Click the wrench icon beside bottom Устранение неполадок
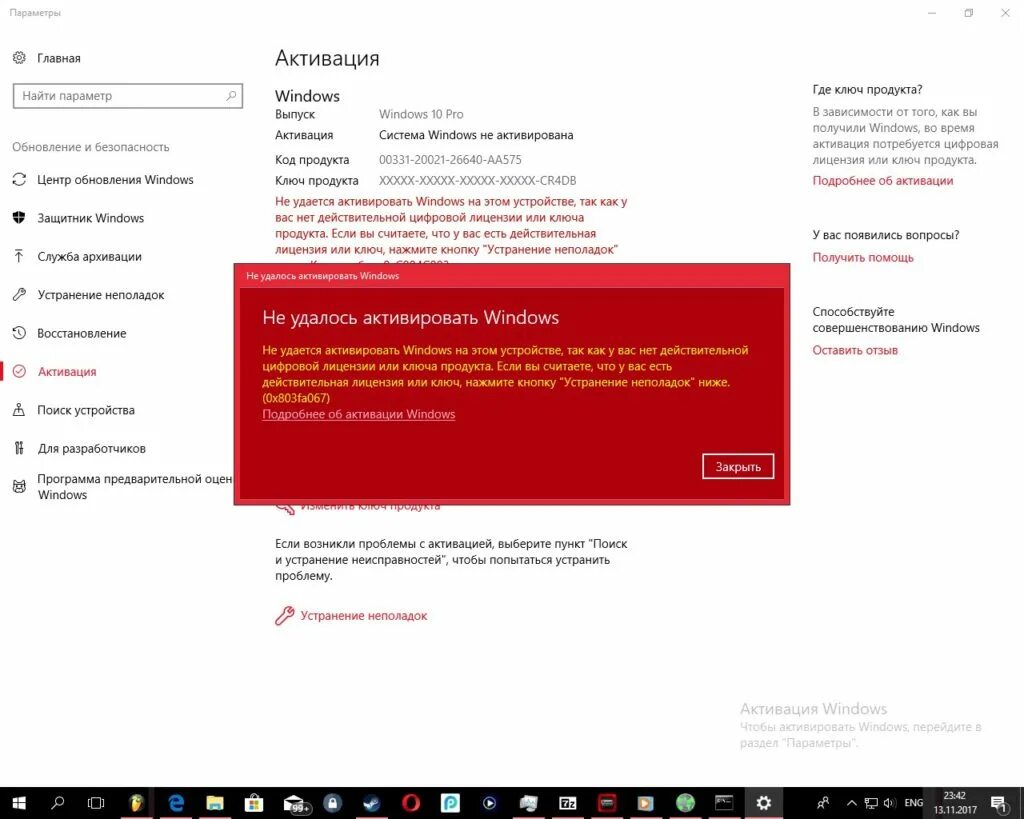Image resolution: width=1024 pixels, height=819 pixels. click(285, 615)
